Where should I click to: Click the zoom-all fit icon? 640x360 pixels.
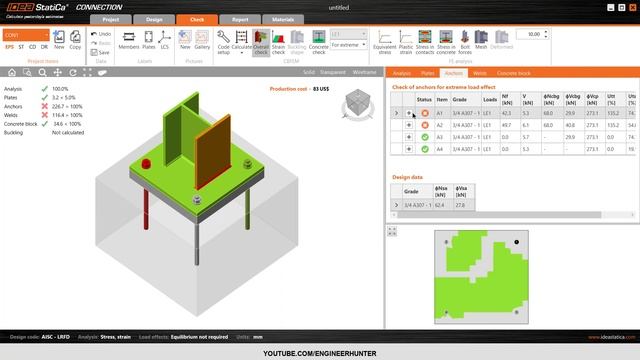(87, 72)
